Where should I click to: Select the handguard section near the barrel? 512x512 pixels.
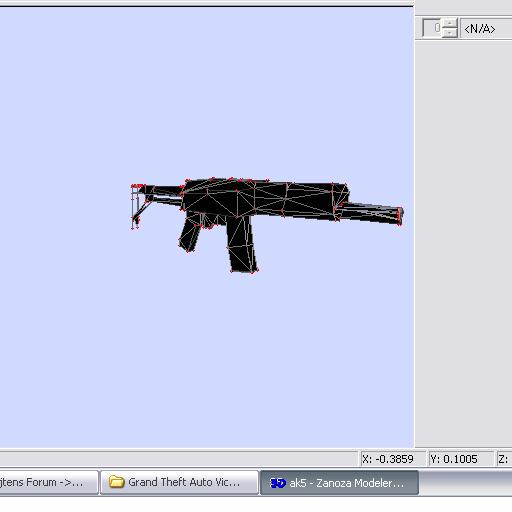pyautogui.click(x=310, y=200)
